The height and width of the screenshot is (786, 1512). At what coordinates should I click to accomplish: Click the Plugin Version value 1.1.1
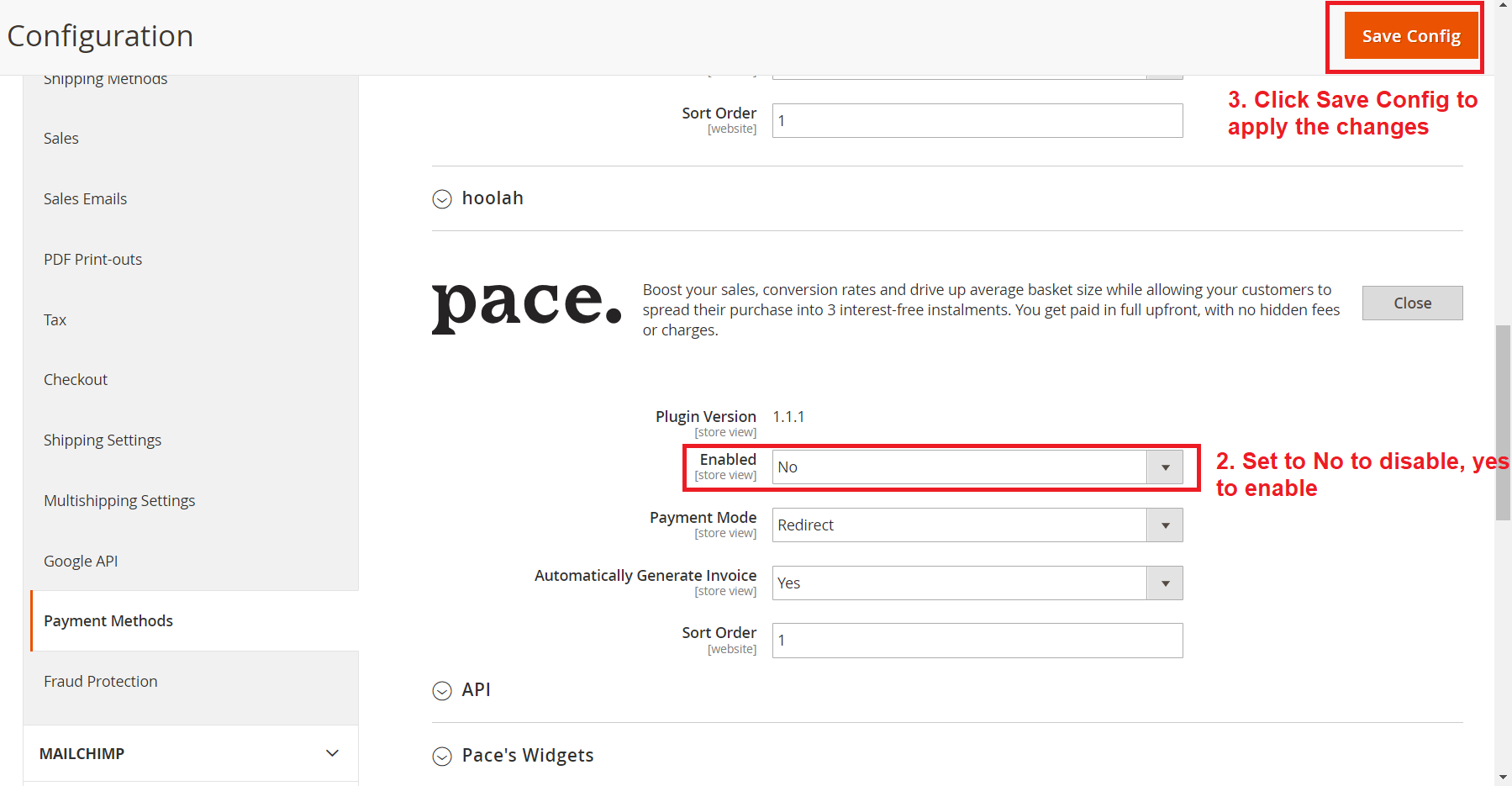788,417
